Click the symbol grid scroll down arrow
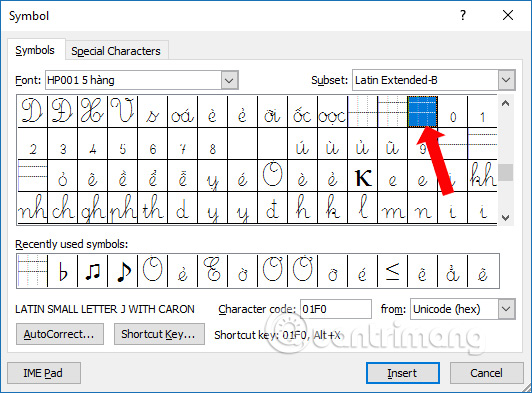Image resolution: width=532 pixels, height=393 pixels. click(x=506, y=218)
